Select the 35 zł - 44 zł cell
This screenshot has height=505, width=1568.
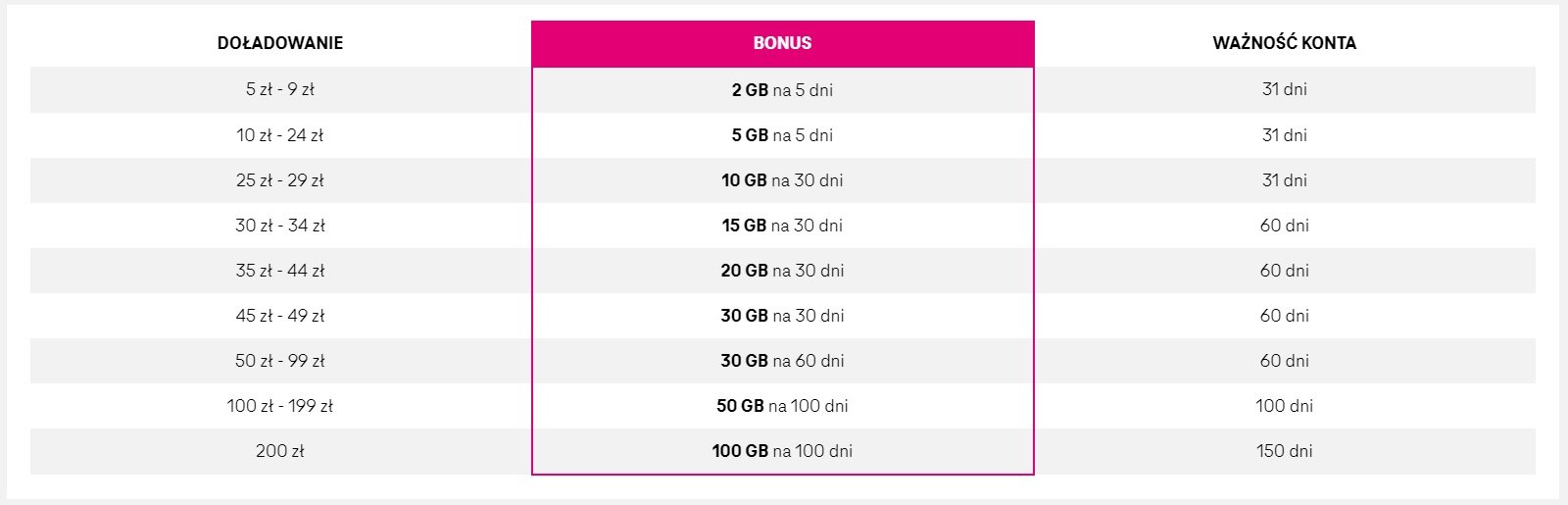[x=279, y=271]
